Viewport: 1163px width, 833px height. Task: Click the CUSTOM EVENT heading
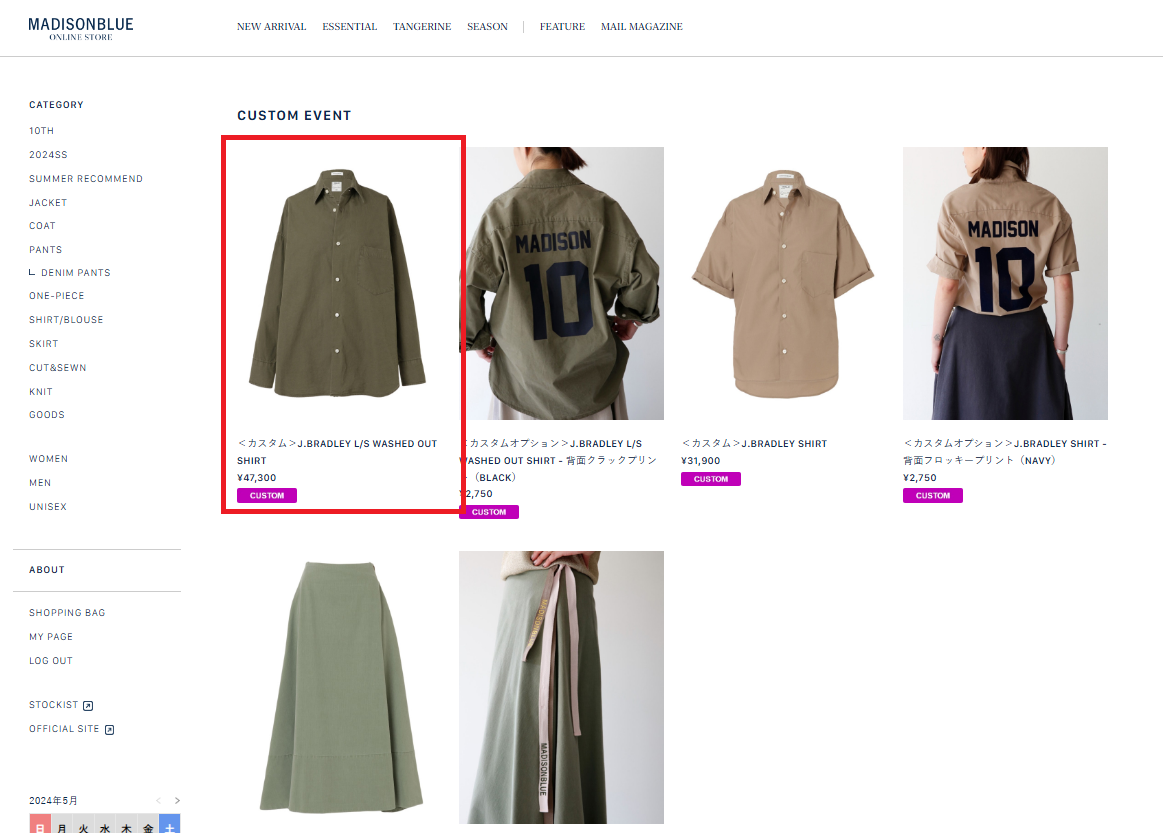294,116
